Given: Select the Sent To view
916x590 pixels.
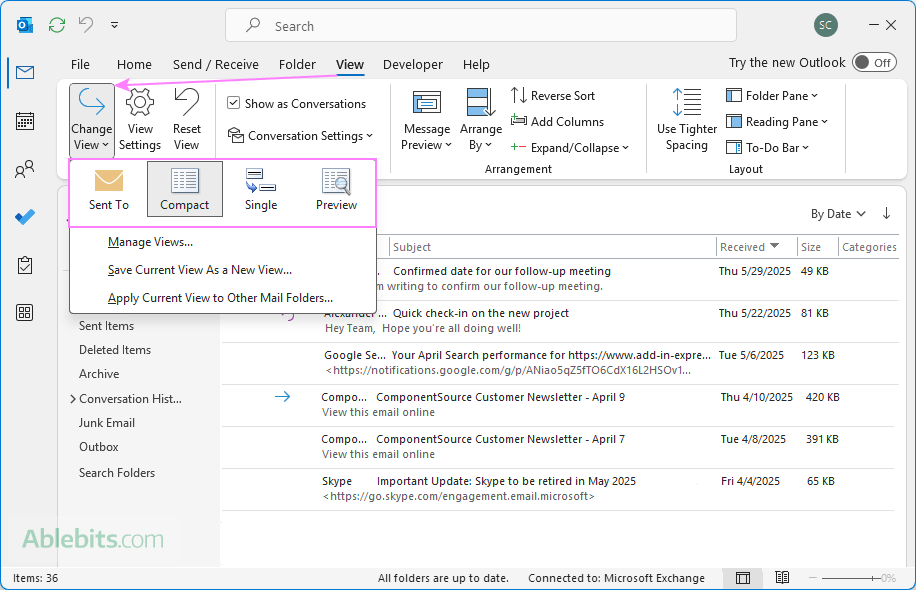Looking at the screenshot, I should tap(109, 189).
